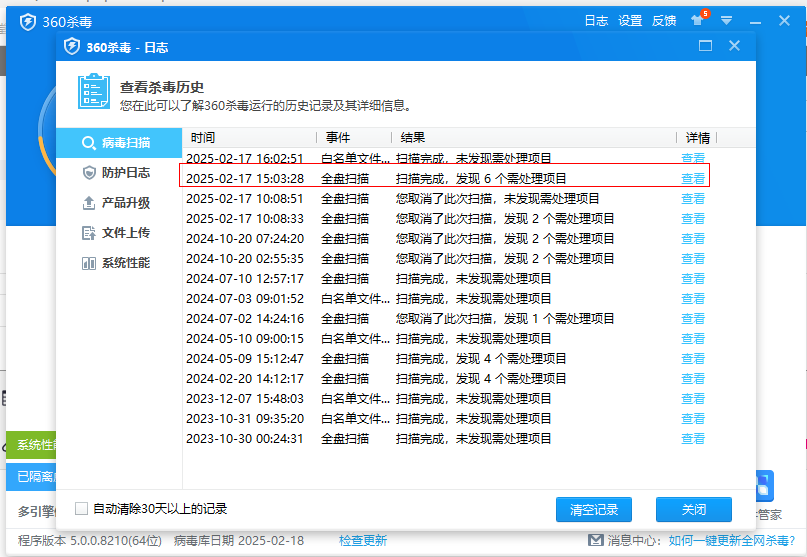Open 设置 in the main window title bar
This screenshot has width=807, height=557.
tap(630, 20)
